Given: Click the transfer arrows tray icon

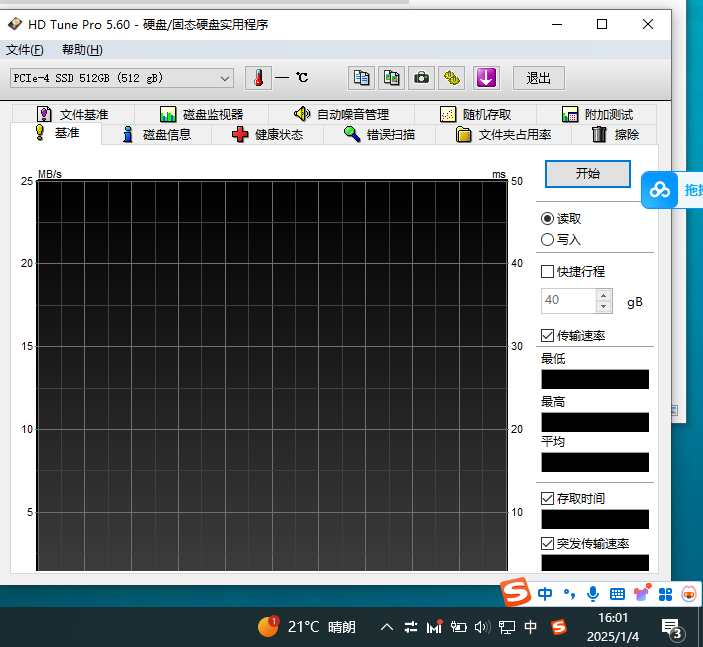Looking at the screenshot, I should click(411, 627).
